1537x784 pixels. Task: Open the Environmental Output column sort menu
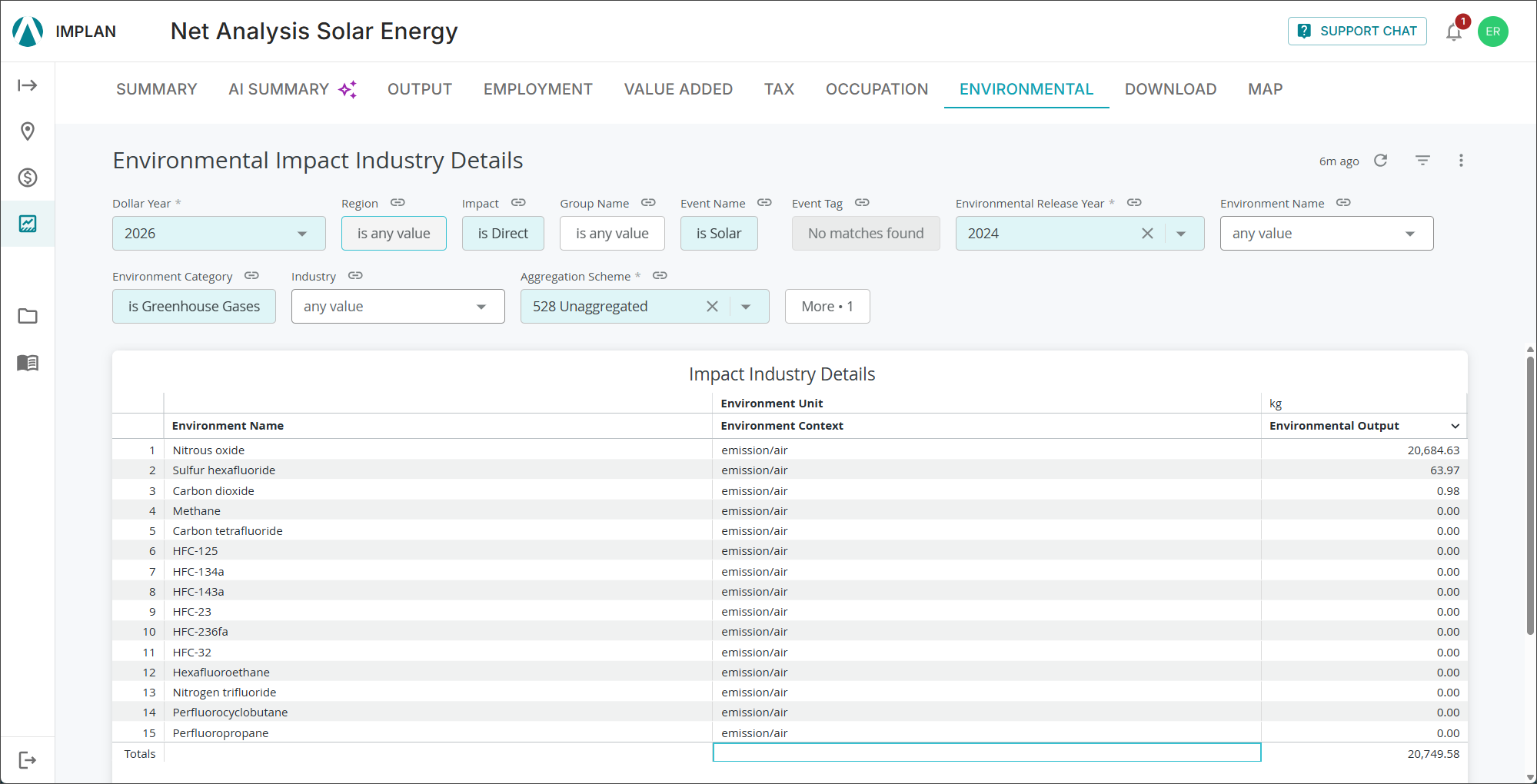[x=1455, y=426]
